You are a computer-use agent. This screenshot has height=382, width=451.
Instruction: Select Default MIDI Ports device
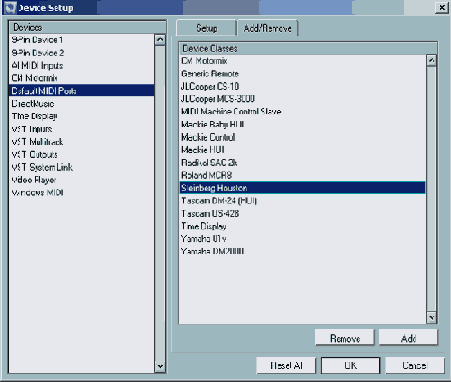[x=82, y=91]
